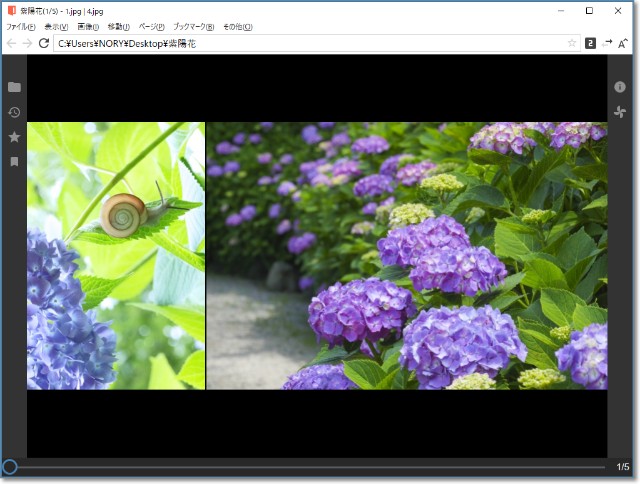The width and height of the screenshot is (640, 484).
Task: Click the forward arrow button
Action: (x=27, y=44)
